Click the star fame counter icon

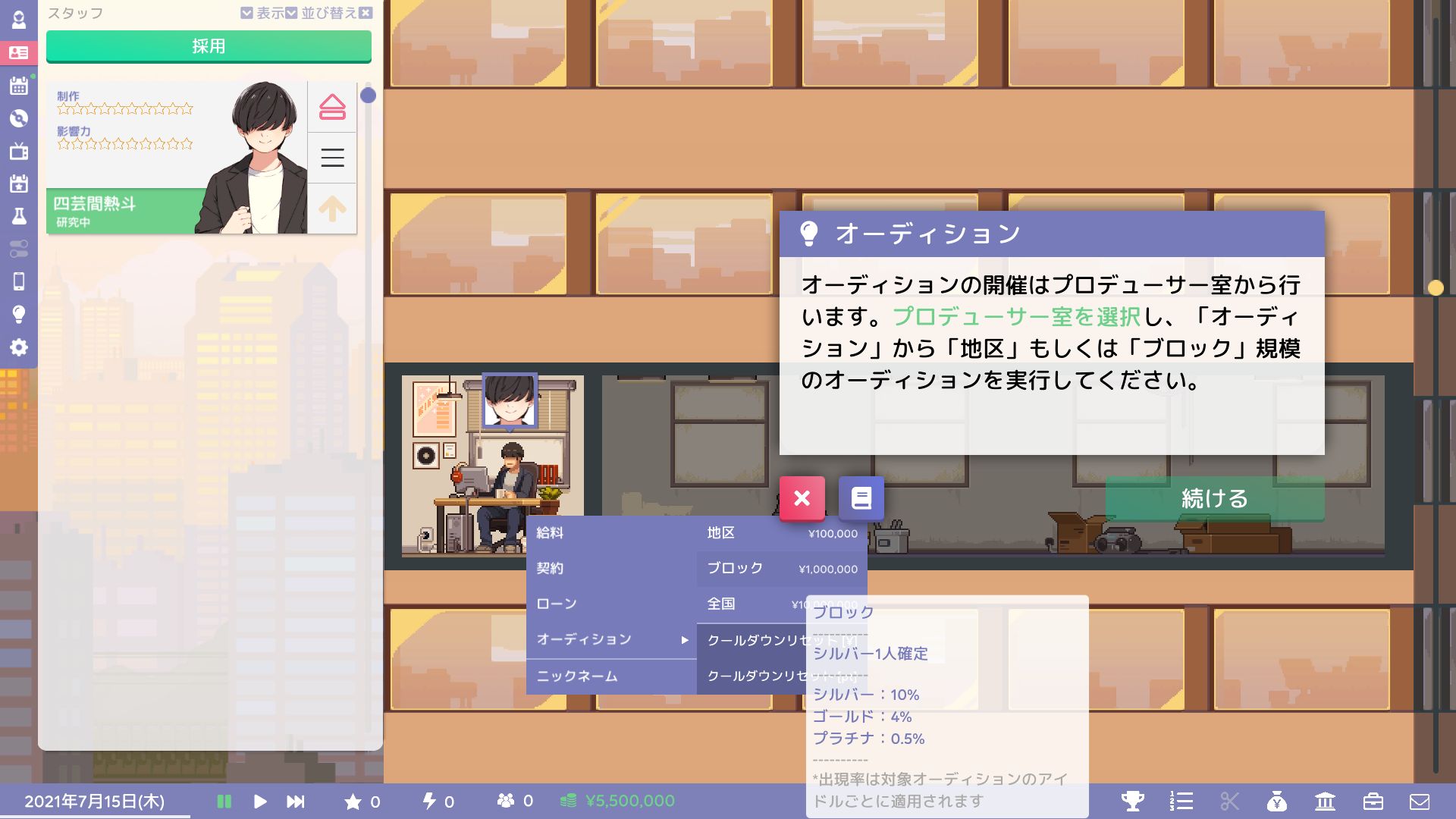(353, 802)
